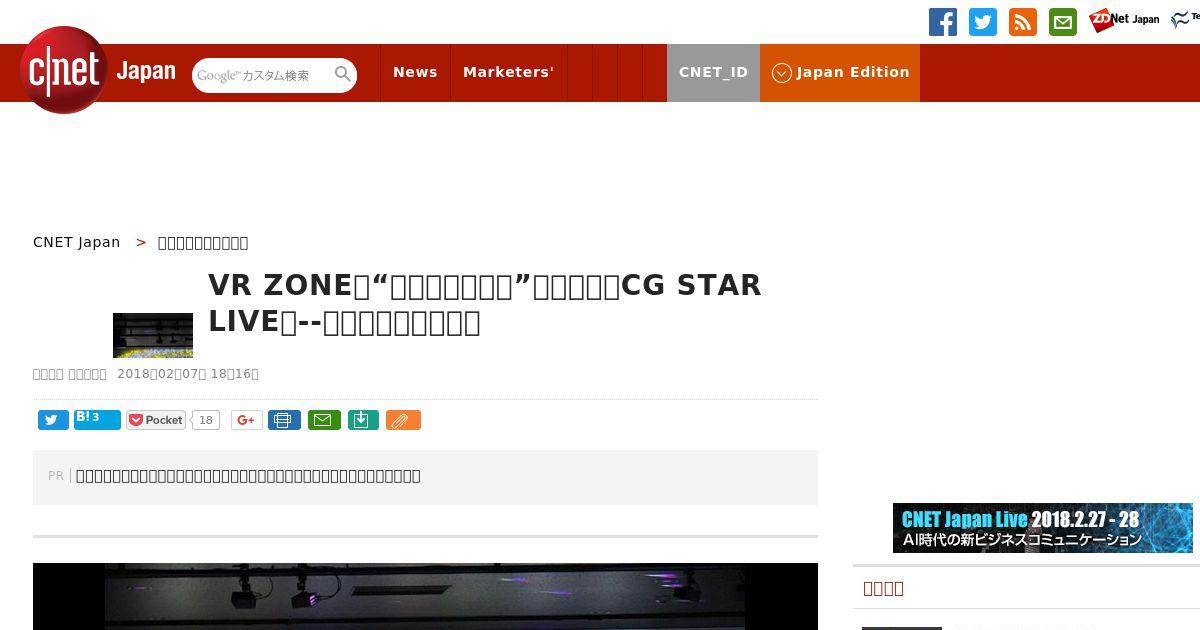1200x630 pixels.
Task: Open the CNET Twitter icon in header
Action: point(983,22)
